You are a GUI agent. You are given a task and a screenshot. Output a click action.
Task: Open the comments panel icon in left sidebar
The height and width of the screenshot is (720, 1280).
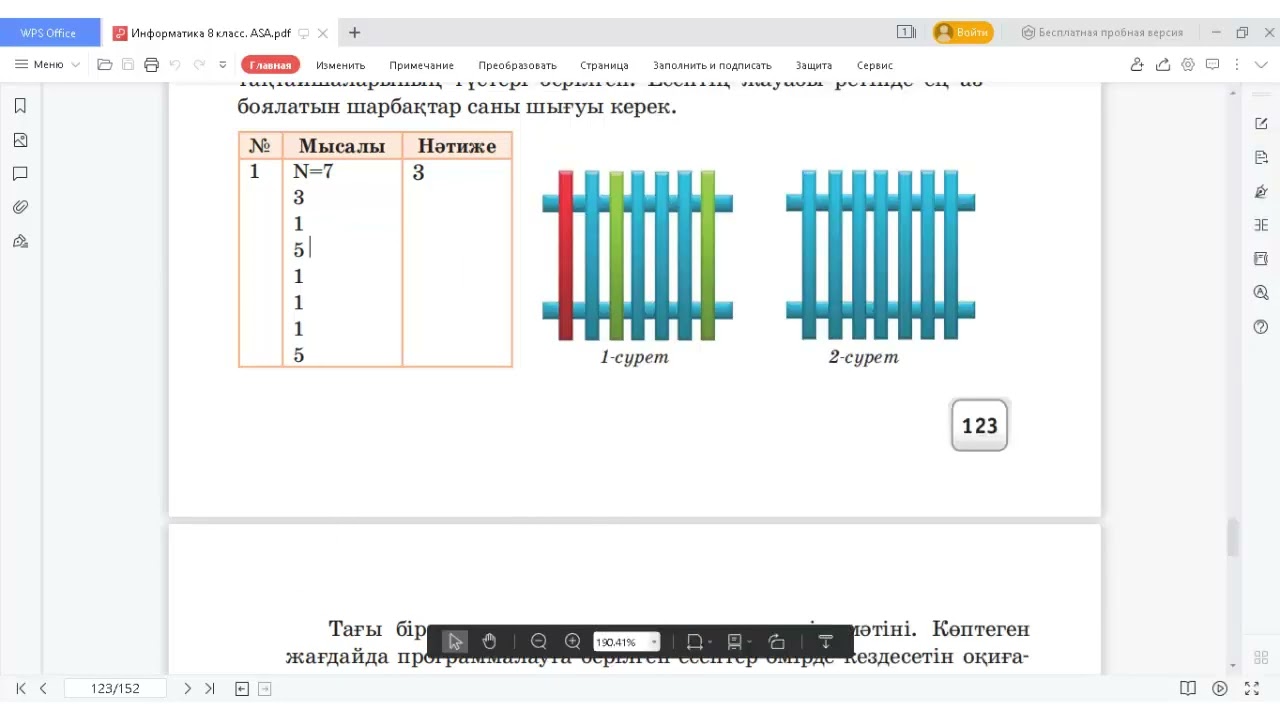pyautogui.click(x=20, y=174)
